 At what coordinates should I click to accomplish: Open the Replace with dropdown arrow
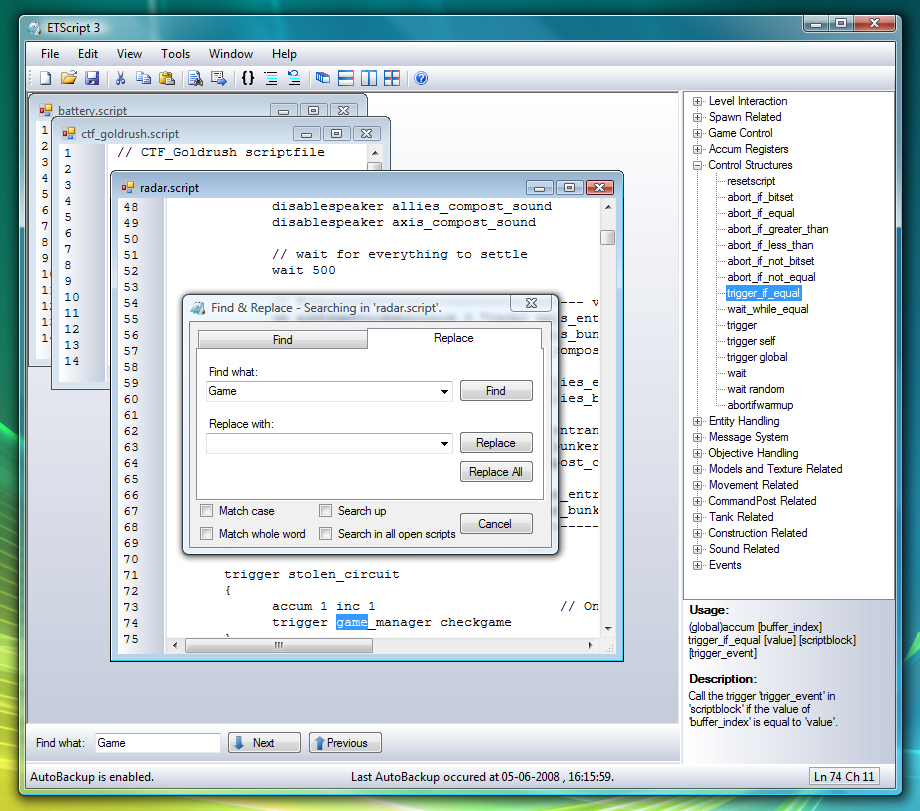pos(444,444)
